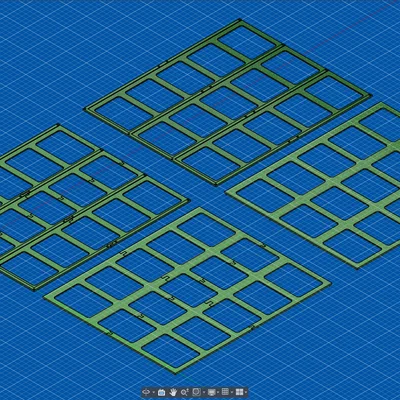Activate the Orbit navigation tool
The height and width of the screenshot is (400, 400).
[x=146, y=392]
